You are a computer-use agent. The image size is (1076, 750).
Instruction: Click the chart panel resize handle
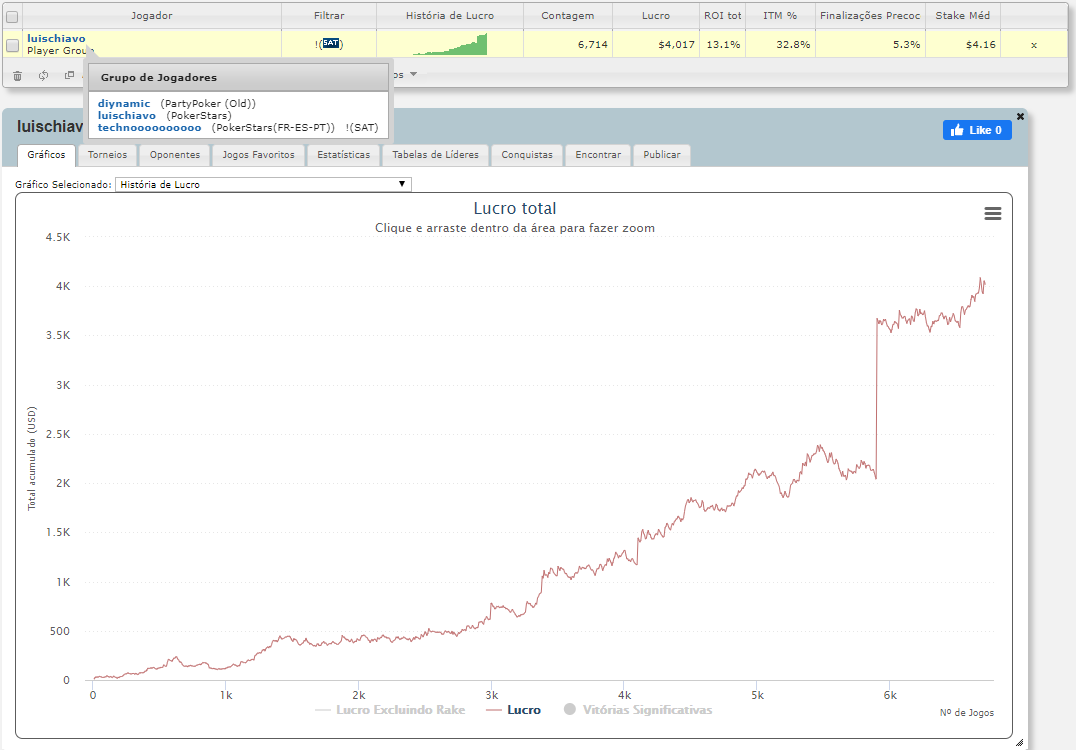[x=1019, y=742]
